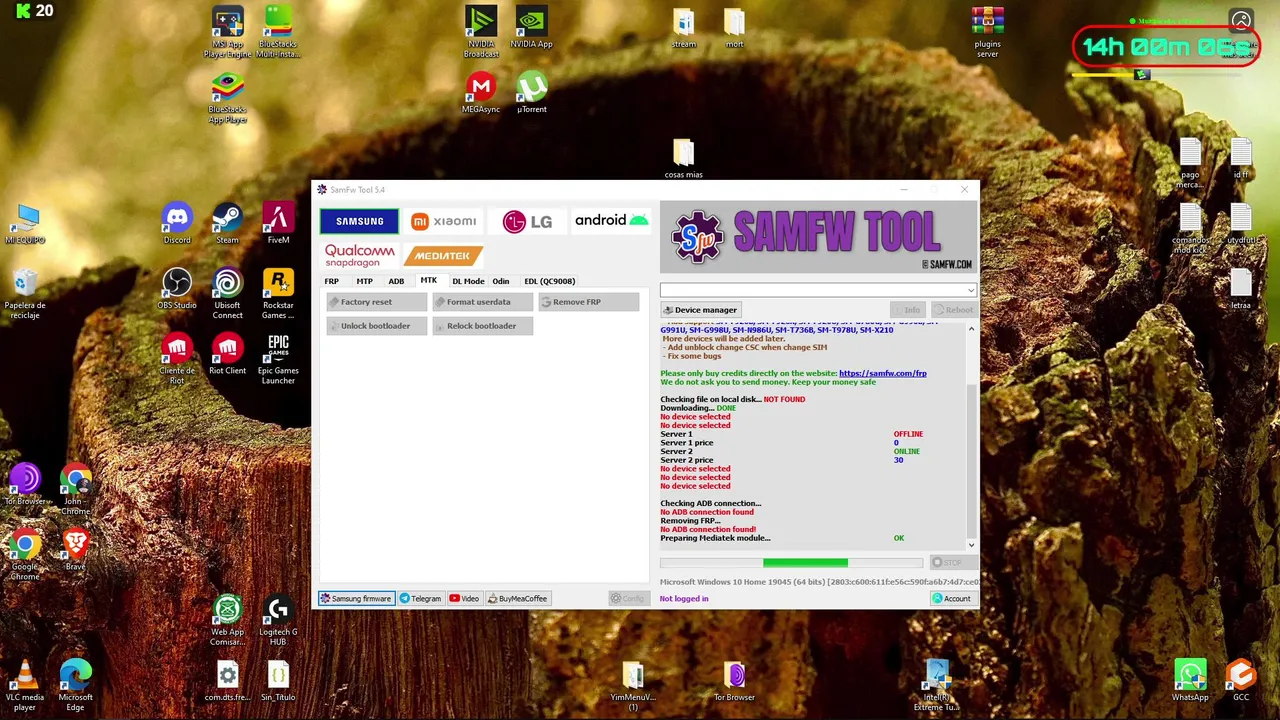1280x720 pixels.
Task: Click the log scrollbar up arrow
Action: (x=970, y=329)
